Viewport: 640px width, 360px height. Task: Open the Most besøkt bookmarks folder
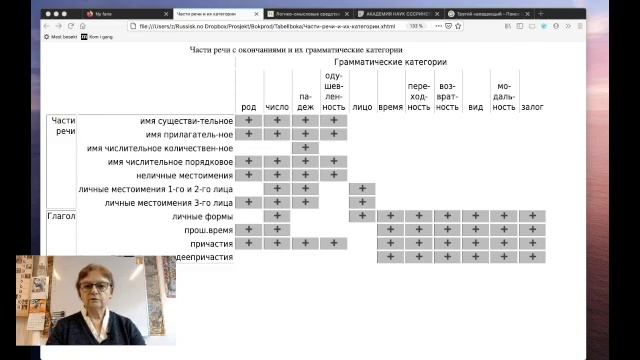coord(60,37)
